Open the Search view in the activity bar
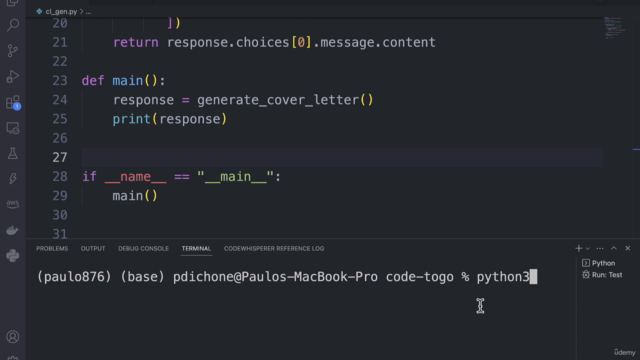This screenshot has width=640, height=360. click(x=13, y=25)
